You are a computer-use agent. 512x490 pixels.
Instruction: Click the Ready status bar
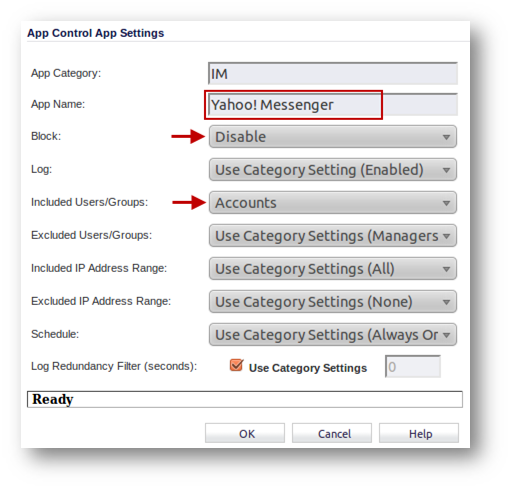point(245,399)
